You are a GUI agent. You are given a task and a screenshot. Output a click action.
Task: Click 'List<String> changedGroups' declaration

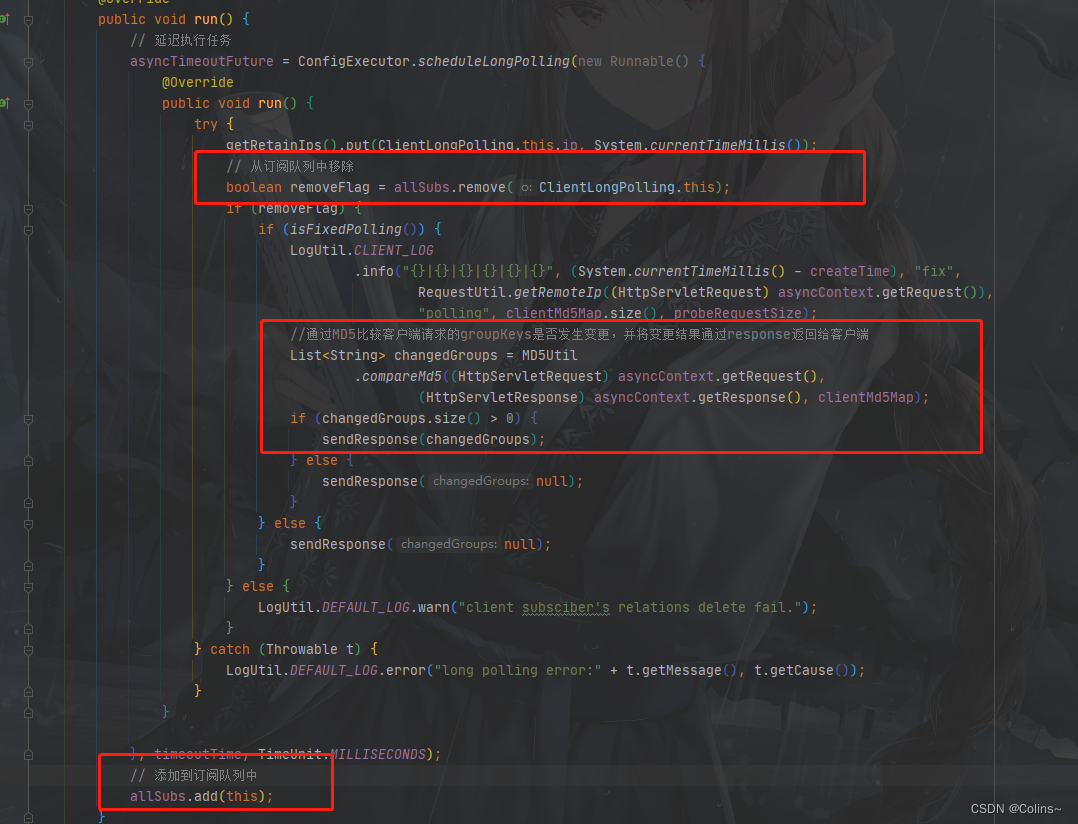[393, 355]
